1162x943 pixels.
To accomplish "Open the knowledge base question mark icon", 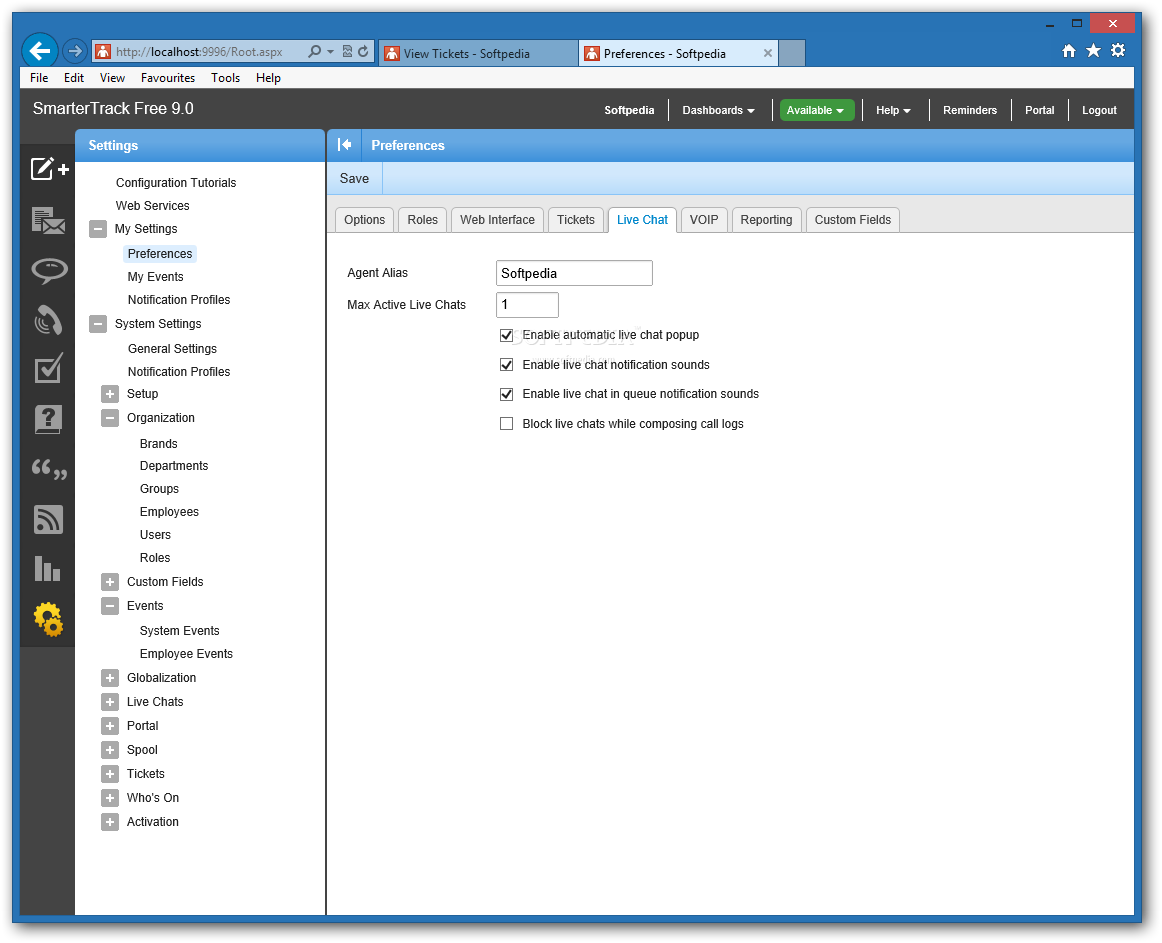I will coord(48,419).
